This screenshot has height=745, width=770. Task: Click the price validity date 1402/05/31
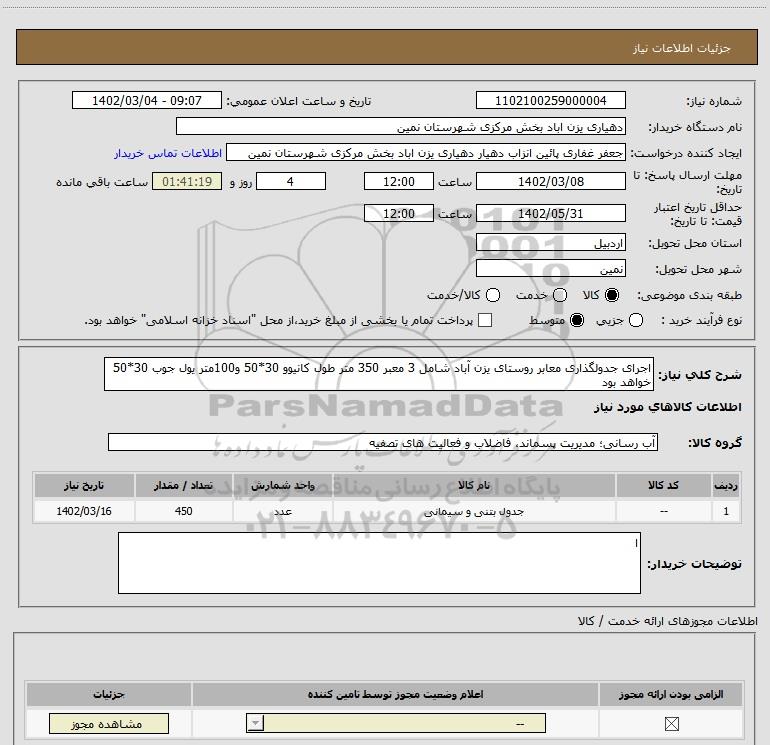click(x=550, y=214)
